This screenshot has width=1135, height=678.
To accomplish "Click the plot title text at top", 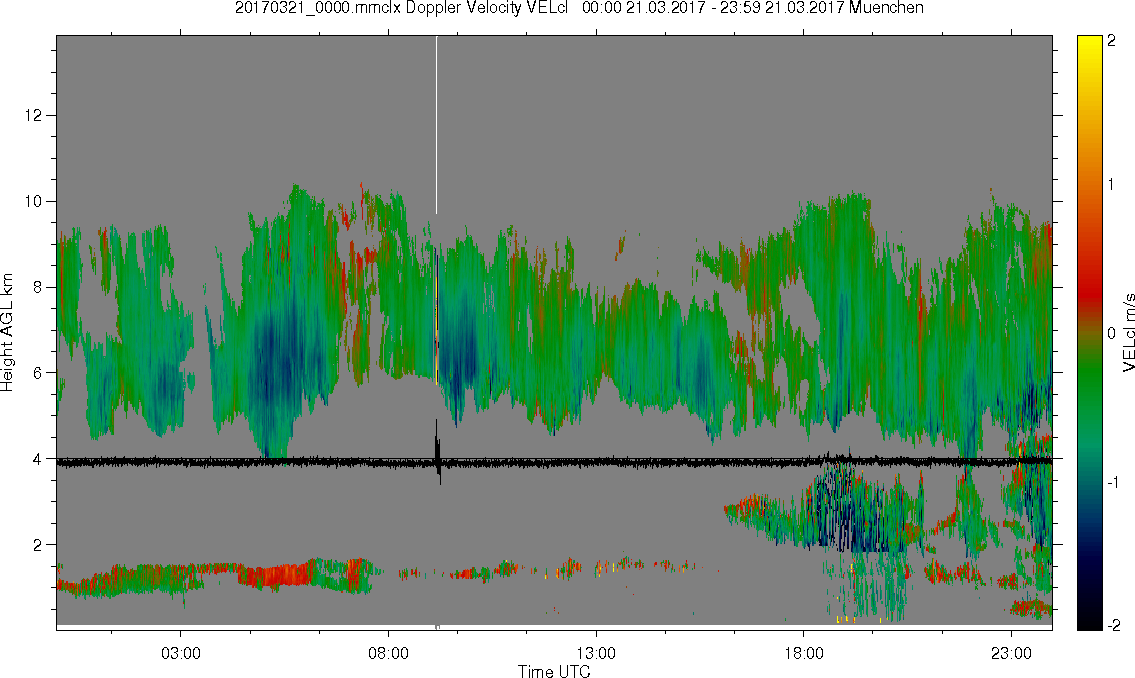I will (x=579, y=8).
